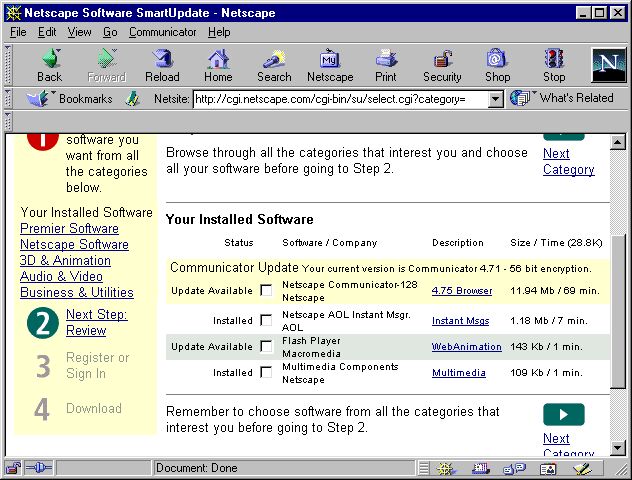Image resolution: width=632 pixels, height=480 pixels.
Task: Open the View menu
Action: tap(79, 32)
